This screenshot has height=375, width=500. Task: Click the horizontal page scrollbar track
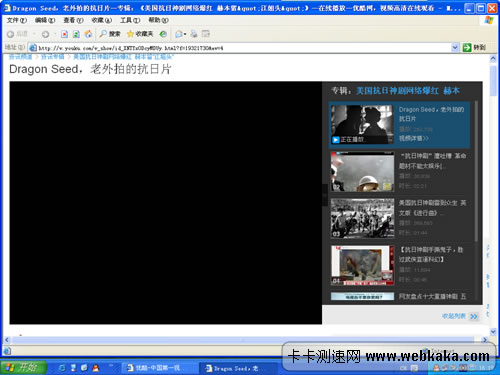click(x=243, y=340)
